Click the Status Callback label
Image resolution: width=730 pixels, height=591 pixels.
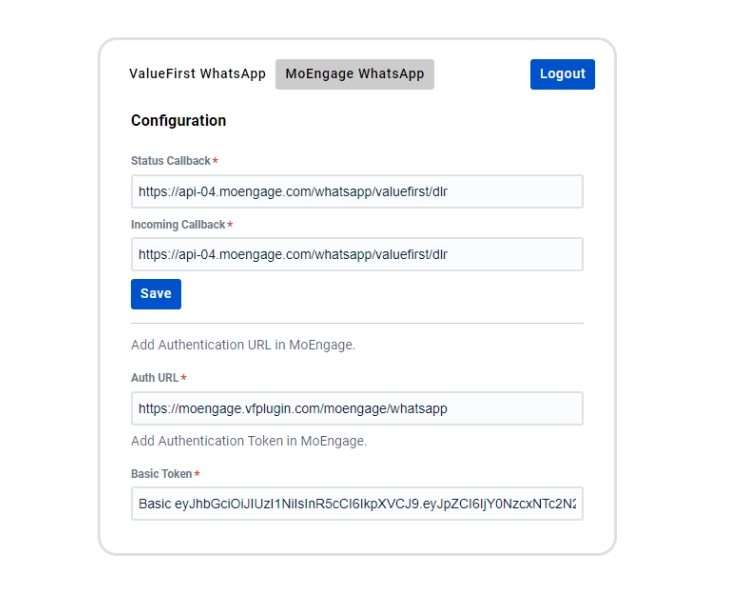click(170, 161)
